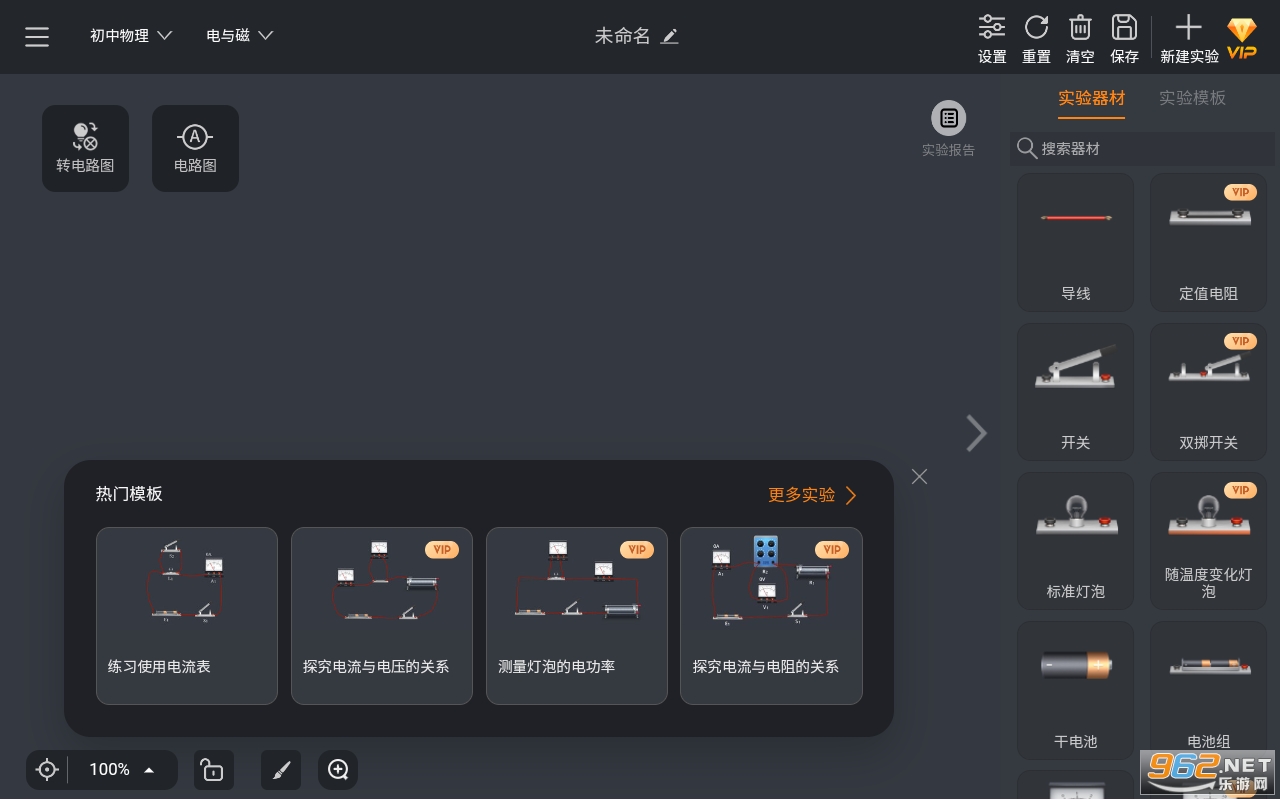Select the 导线 wire component
The height and width of the screenshot is (800, 1280).
[x=1076, y=242]
